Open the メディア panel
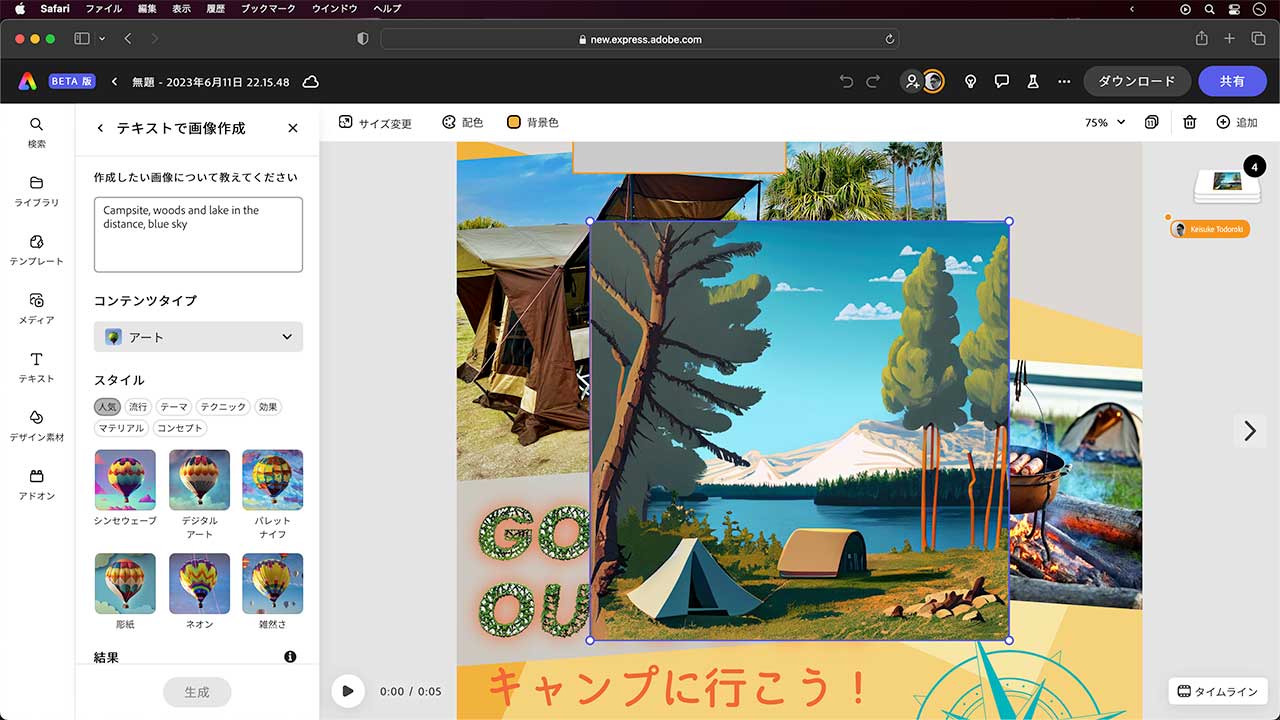This screenshot has height=720, width=1280. 36,308
